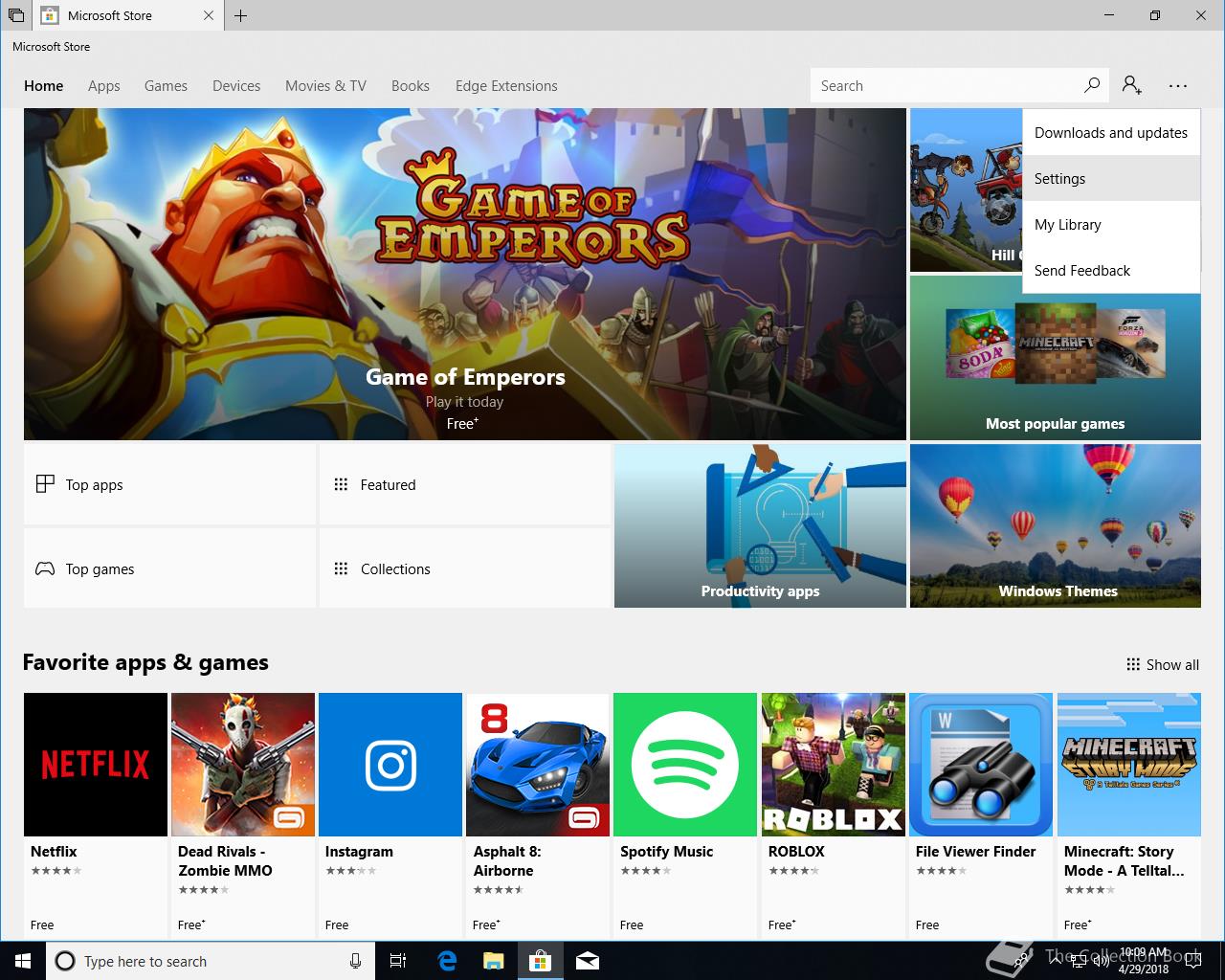This screenshot has width=1225, height=980.
Task: Open File Explorer from taskbar
Action: coord(493,961)
